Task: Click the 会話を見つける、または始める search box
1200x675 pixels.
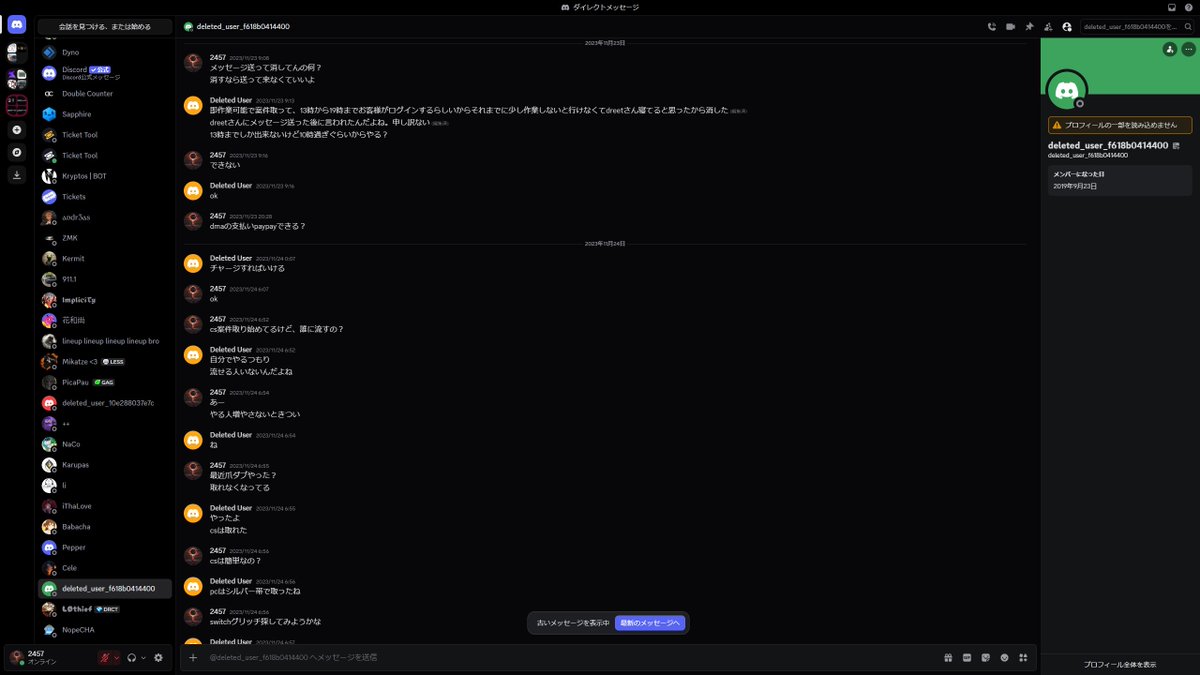Action: pos(105,27)
